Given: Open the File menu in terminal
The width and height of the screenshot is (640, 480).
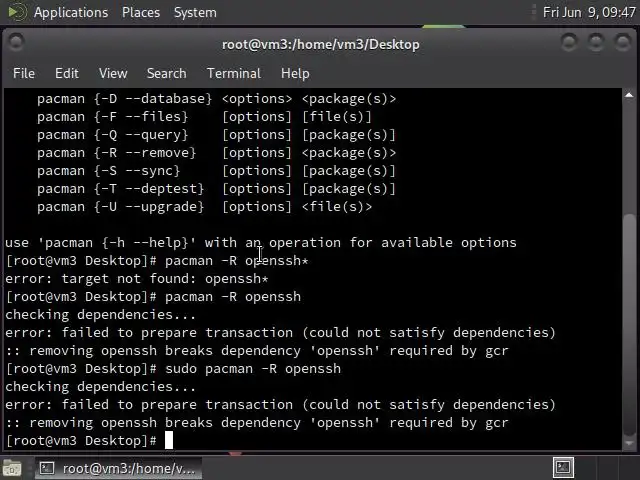Looking at the screenshot, I should [x=23, y=73].
